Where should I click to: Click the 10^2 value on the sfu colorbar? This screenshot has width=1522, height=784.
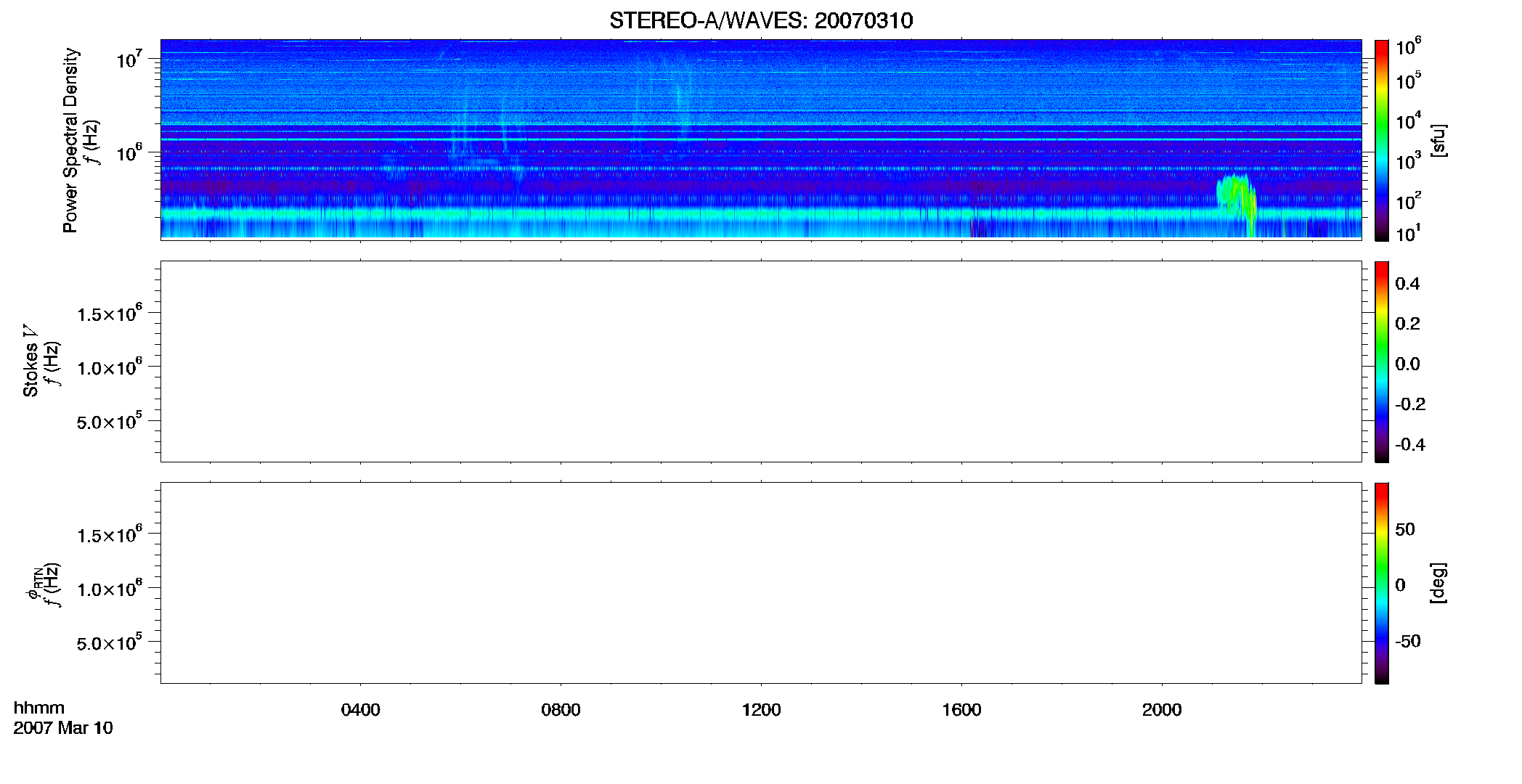1408,200
